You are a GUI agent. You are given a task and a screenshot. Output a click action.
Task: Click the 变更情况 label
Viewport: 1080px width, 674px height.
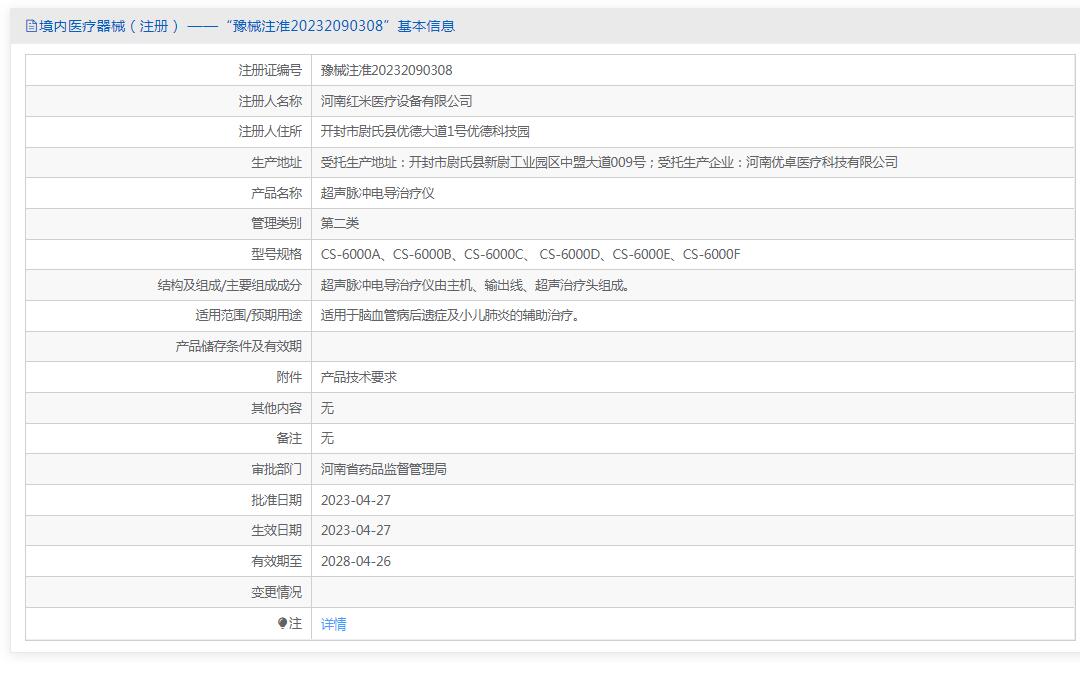click(276, 592)
